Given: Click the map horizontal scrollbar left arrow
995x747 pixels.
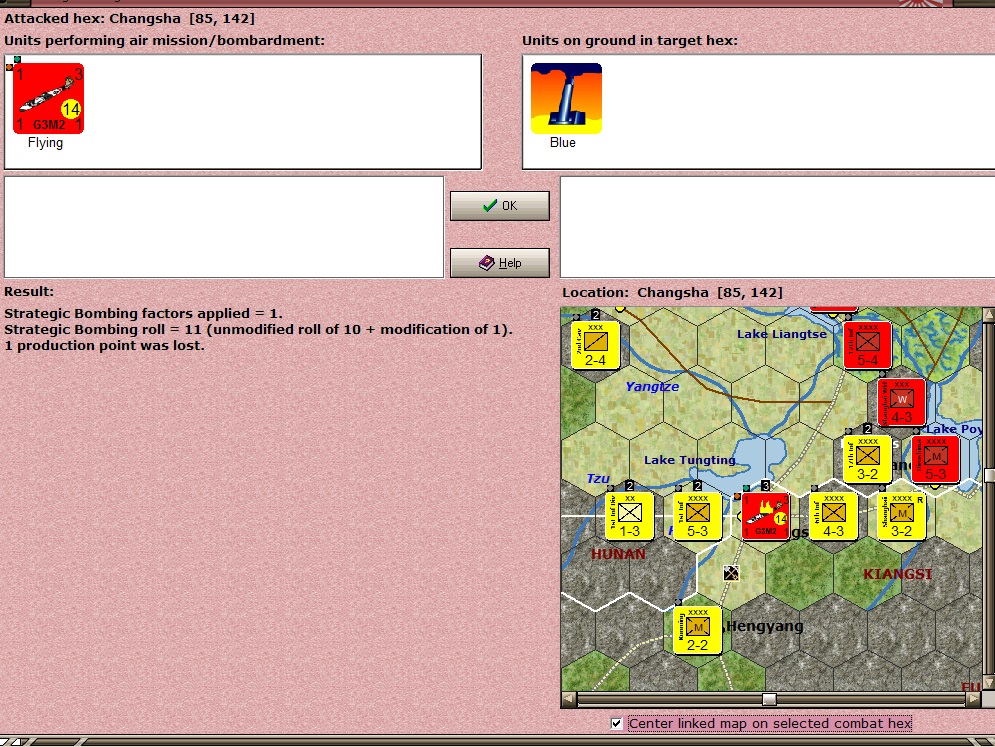Looking at the screenshot, I should (569, 699).
